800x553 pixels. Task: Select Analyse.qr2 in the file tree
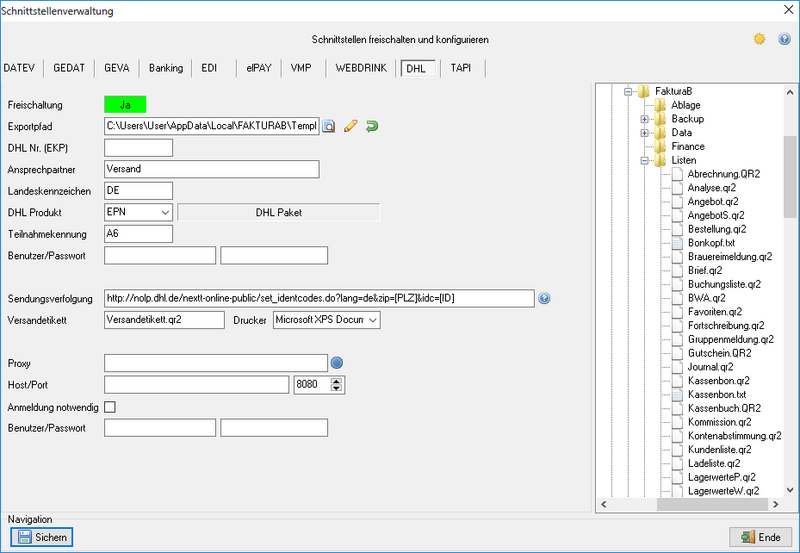coord(711,188)
